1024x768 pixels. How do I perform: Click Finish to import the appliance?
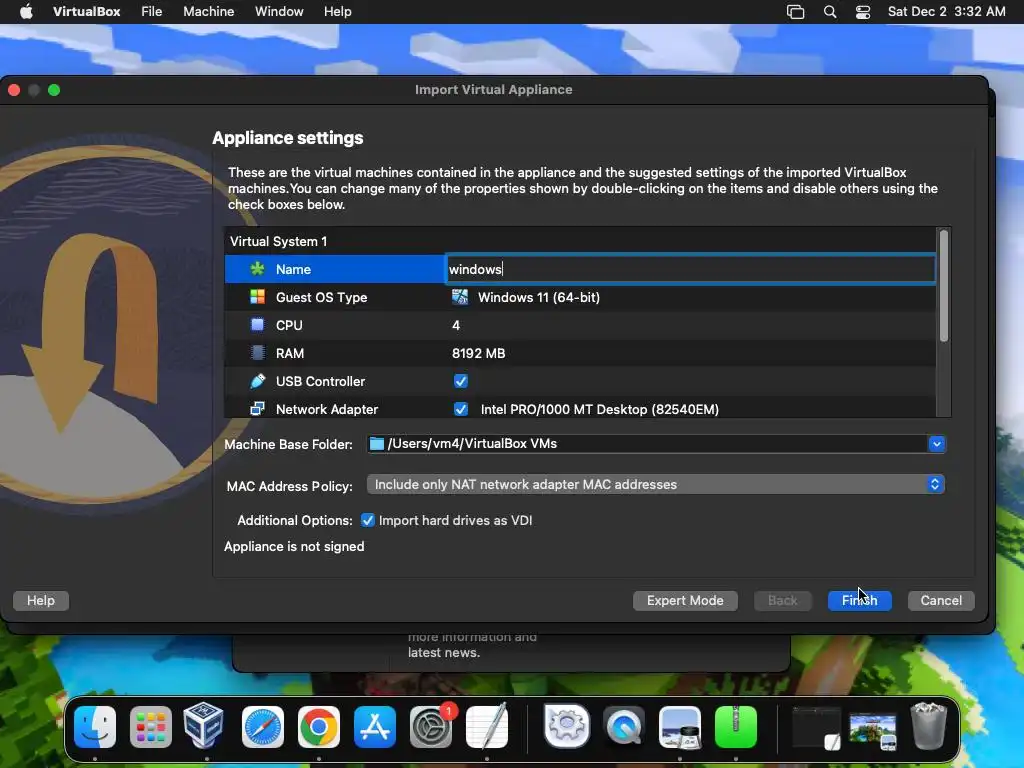[x=859, y=600]
